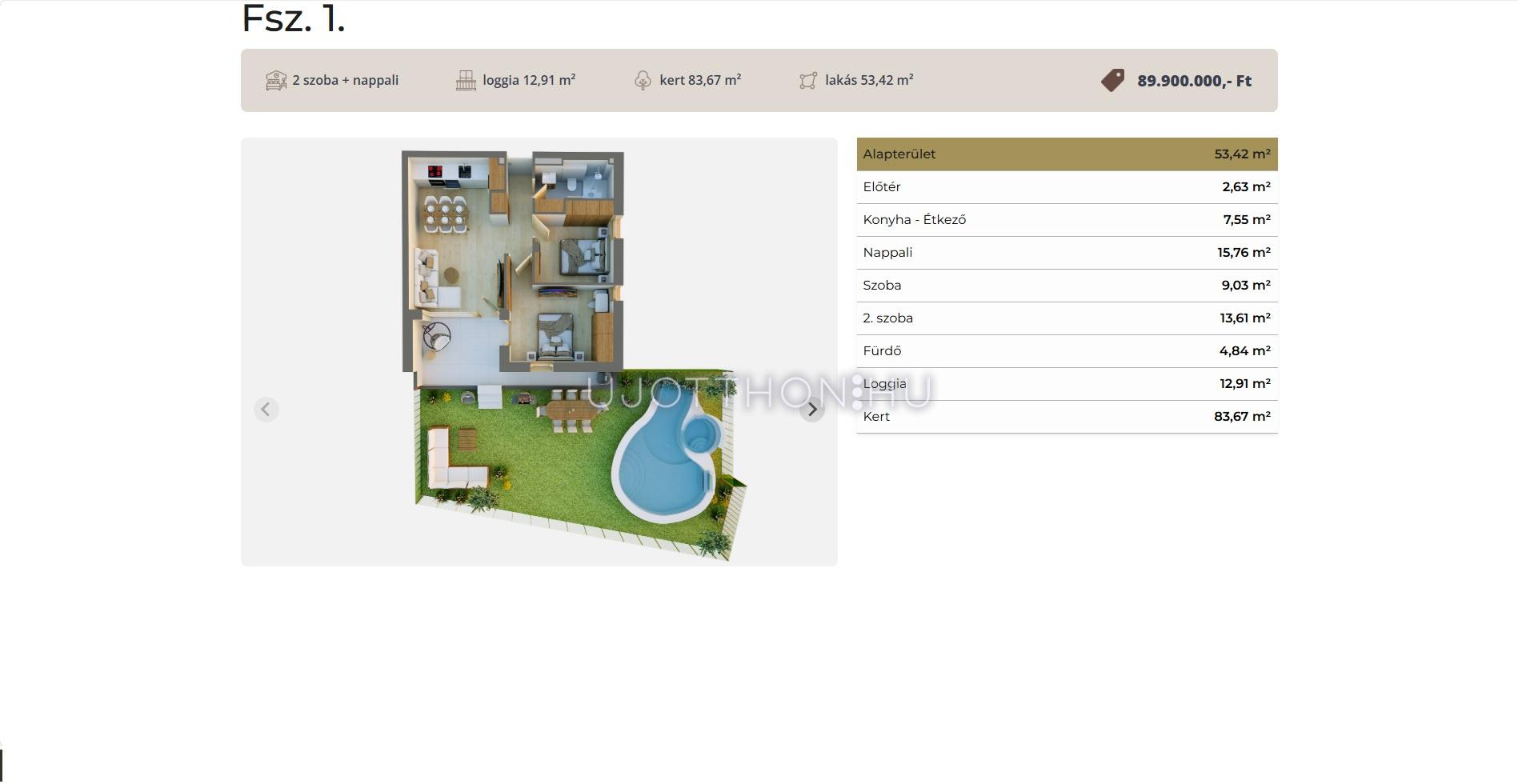The width and height of the screenshot is (1518, 784).
Task: Select the Kert row in area table
Action: pyautogui.click(x=1067, y=417)
